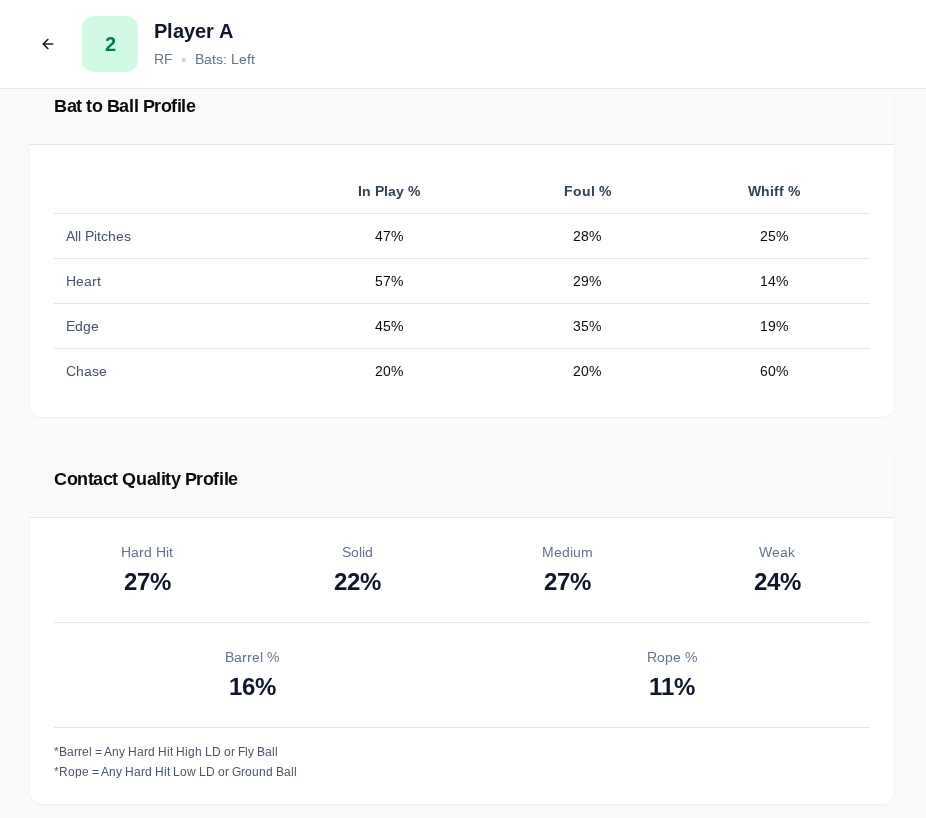Screen dimensions: 926x818
Task: Click the Solid 22% value
Action: (x=357, y=582)
